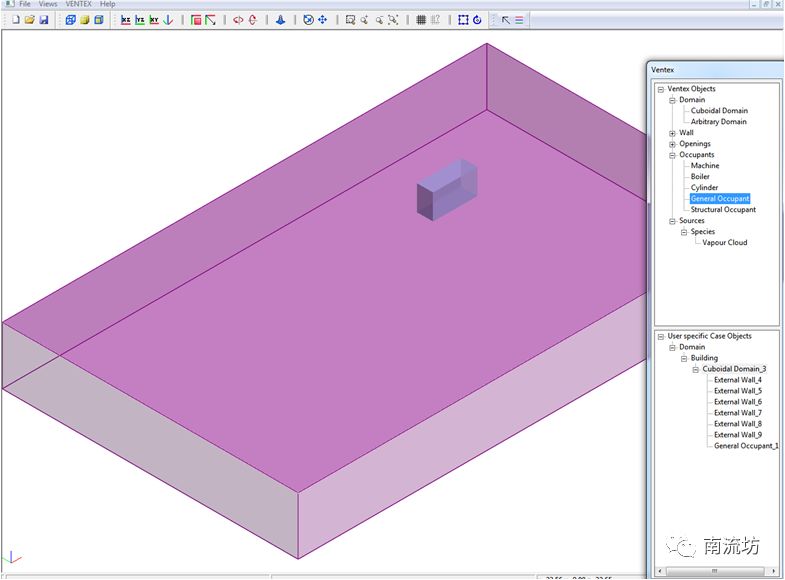Screen dimensions: 785x580
Task: Select the pan move arrows tool
Action: tap(322, 20)
